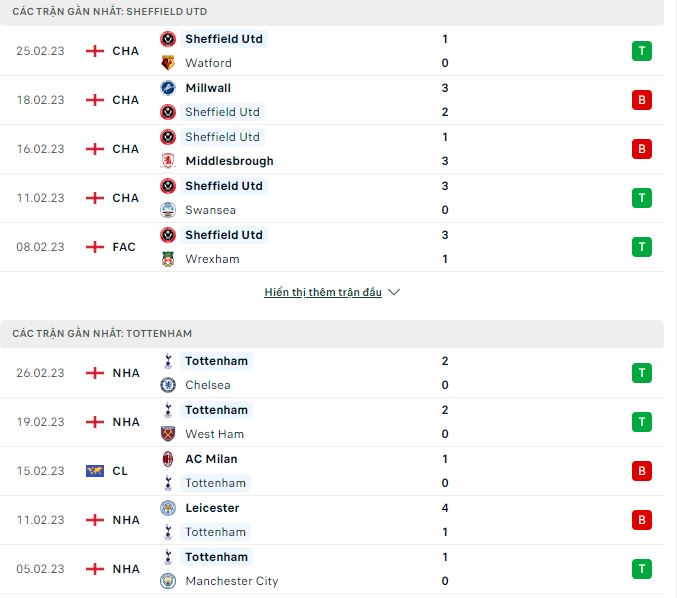
Task: Click the Millwall club crest icon
Action: coord(168,88)
